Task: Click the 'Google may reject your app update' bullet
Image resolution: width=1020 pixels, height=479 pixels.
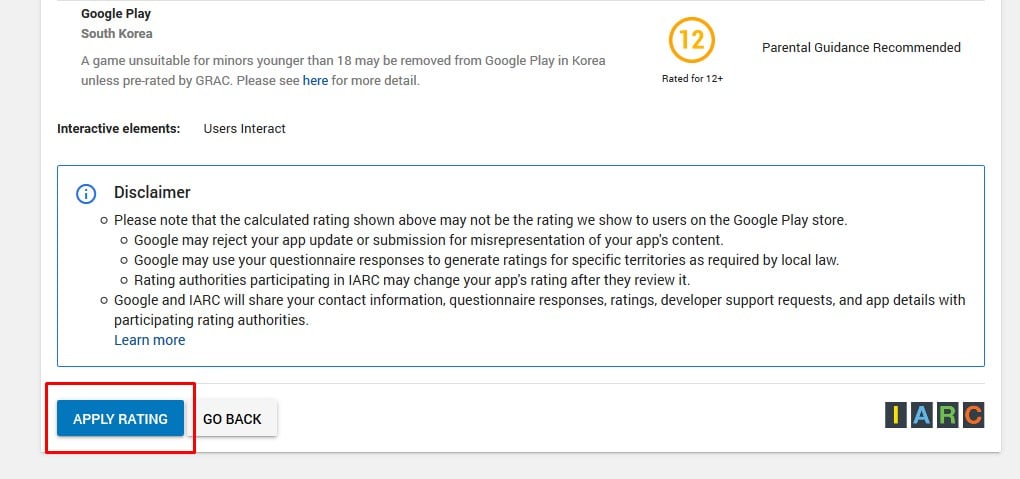Action: point(428,240)
